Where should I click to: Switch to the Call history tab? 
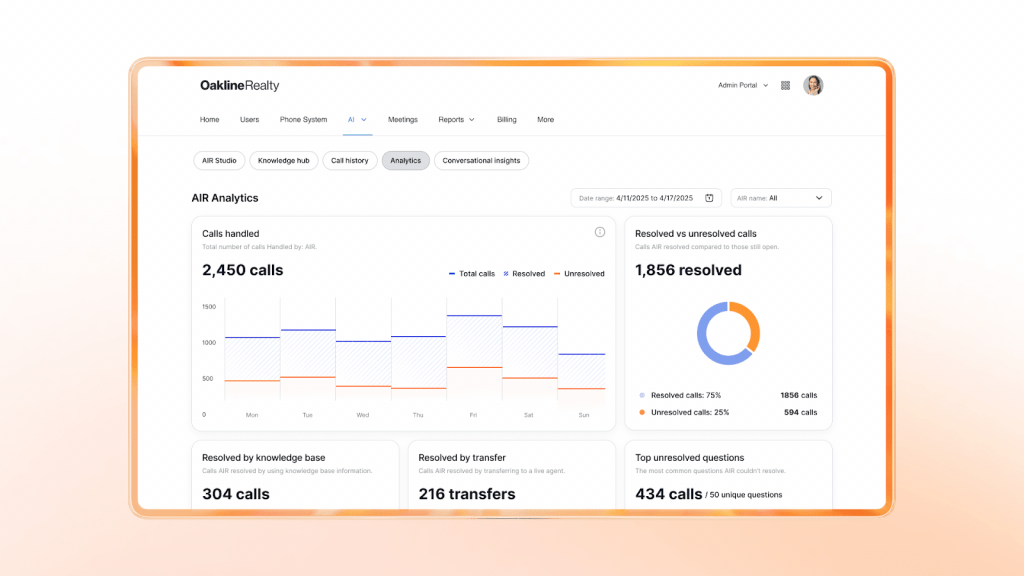point(349,160)
